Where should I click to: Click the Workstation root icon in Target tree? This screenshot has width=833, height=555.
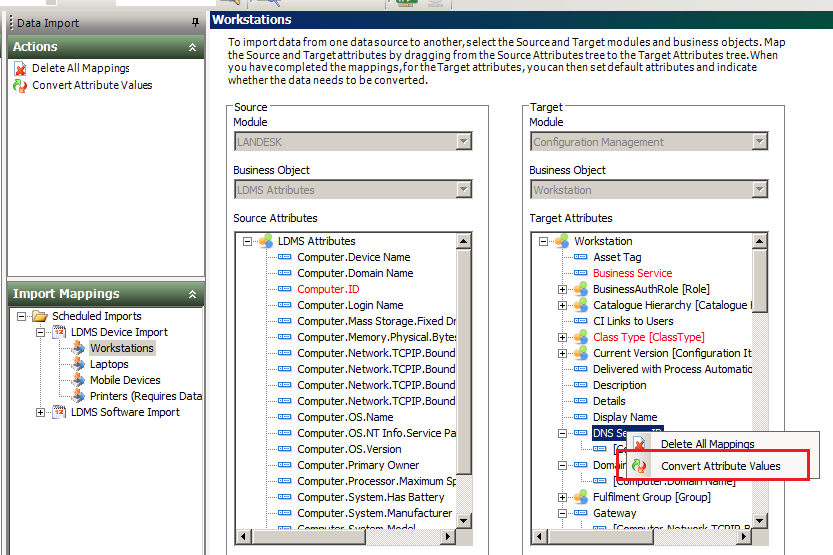pyautogui.click(x=561, y=241)
